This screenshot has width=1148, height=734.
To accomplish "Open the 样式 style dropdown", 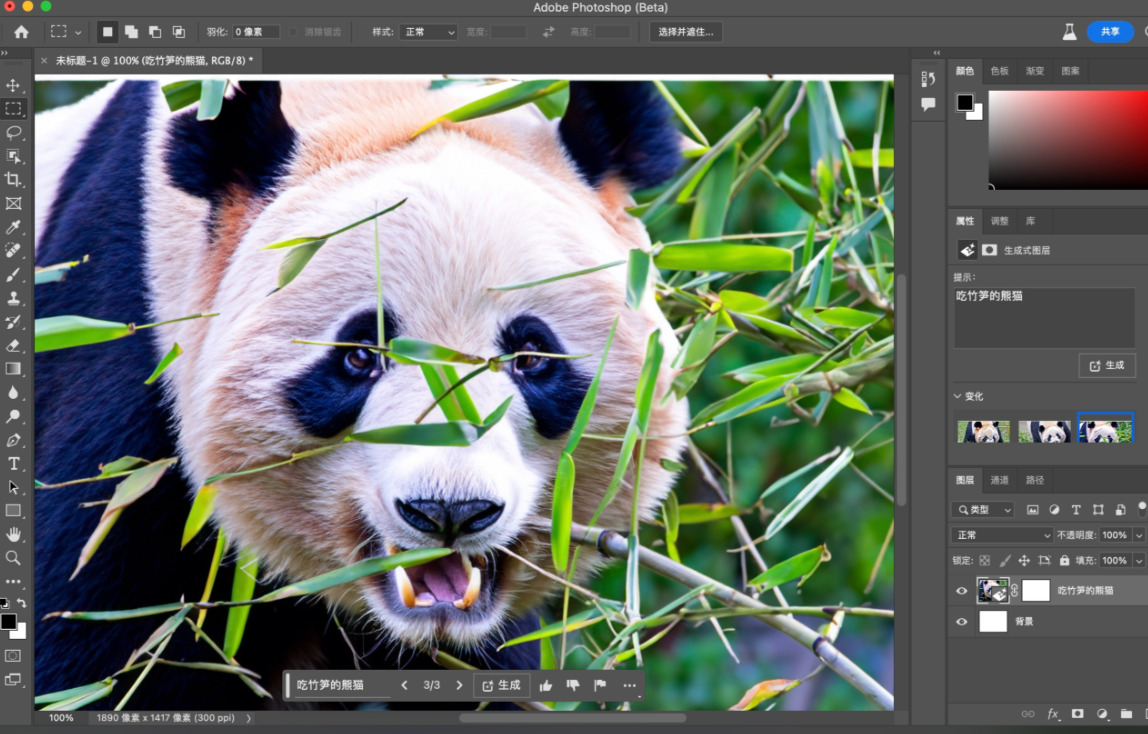I will coord(428,32).
